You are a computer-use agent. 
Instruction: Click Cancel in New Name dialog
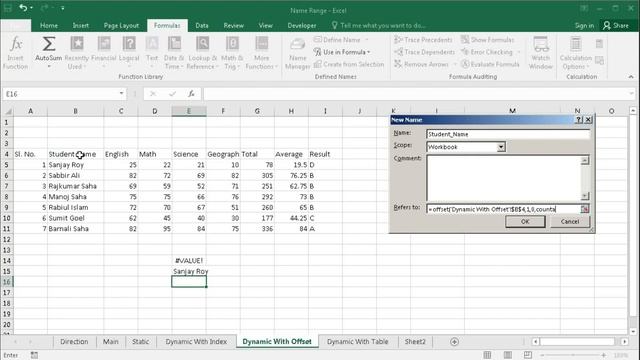(569, 221)
